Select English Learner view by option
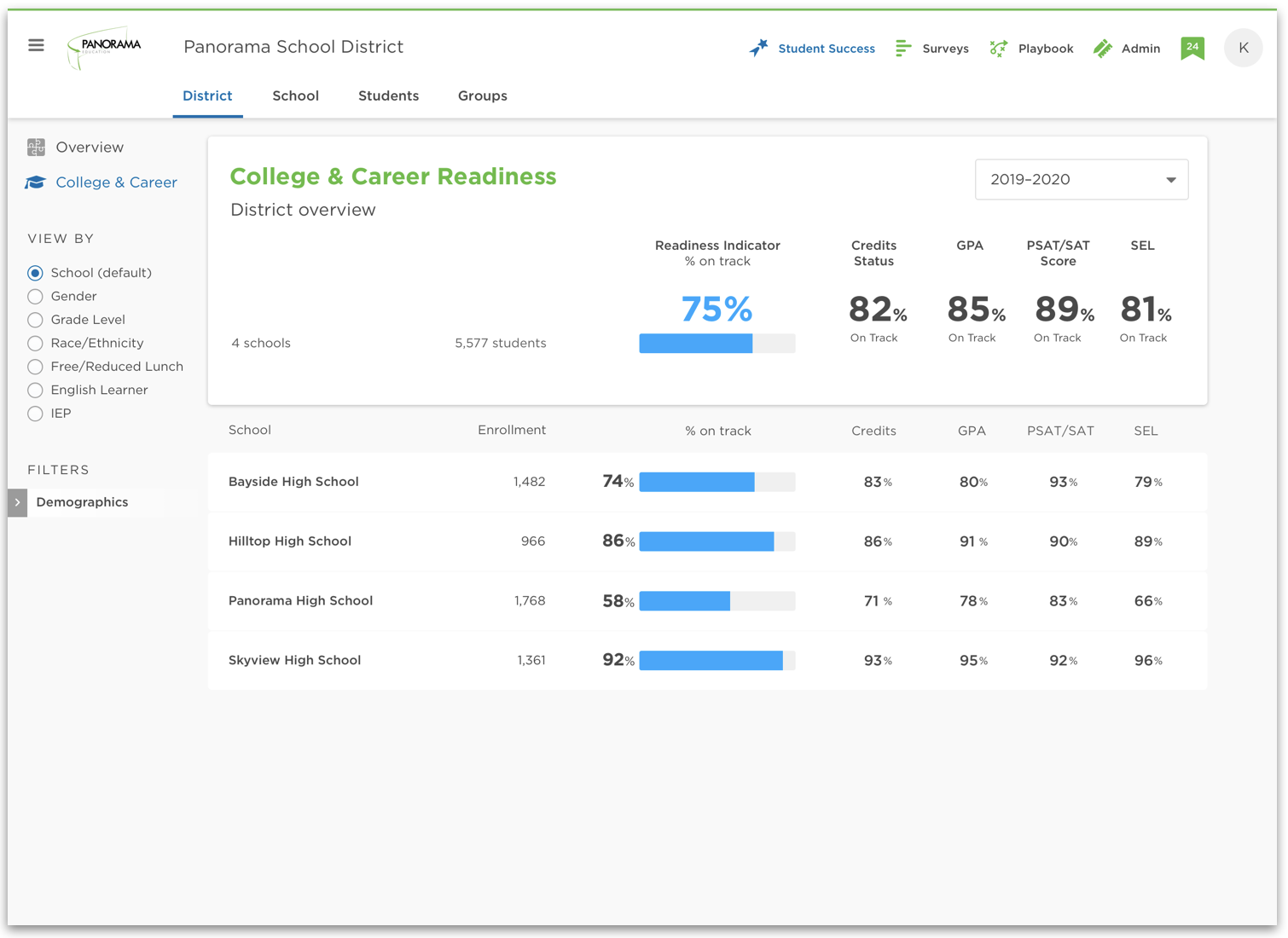The width and height of the screenshot is (1288, 938). pos(35,391)
